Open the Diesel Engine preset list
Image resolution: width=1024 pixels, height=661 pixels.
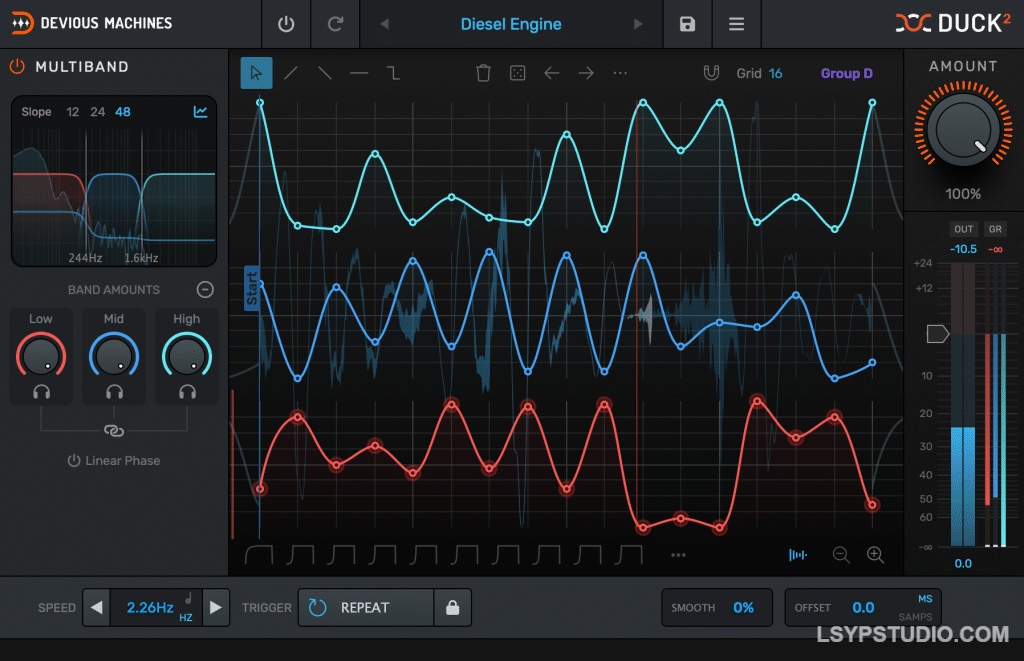tap(511, 24)
